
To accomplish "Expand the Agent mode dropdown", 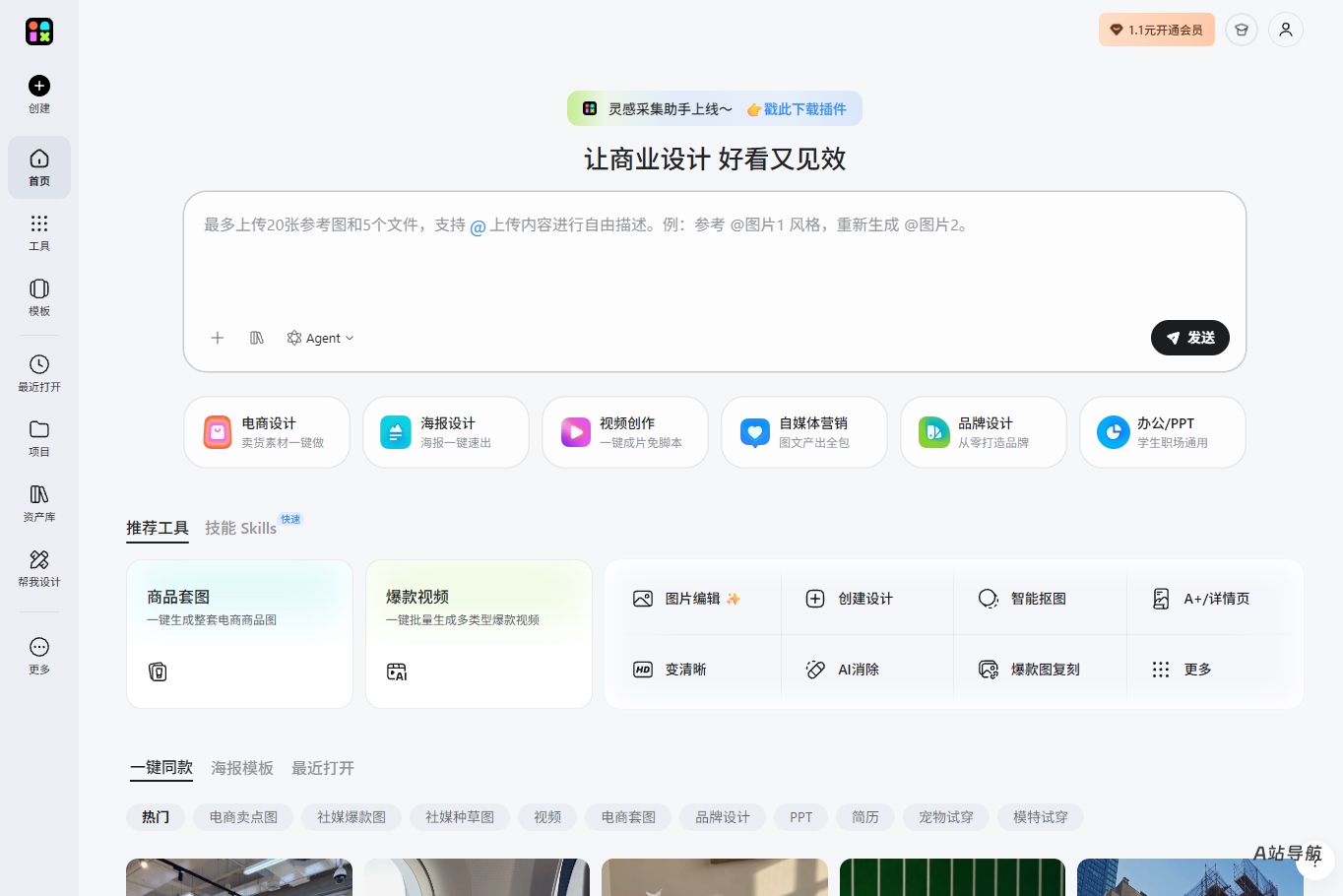I will tap(320, 338).
